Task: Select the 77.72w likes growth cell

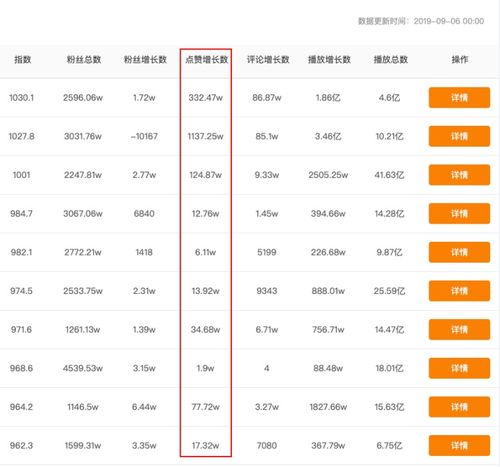Action: (205, 407)
